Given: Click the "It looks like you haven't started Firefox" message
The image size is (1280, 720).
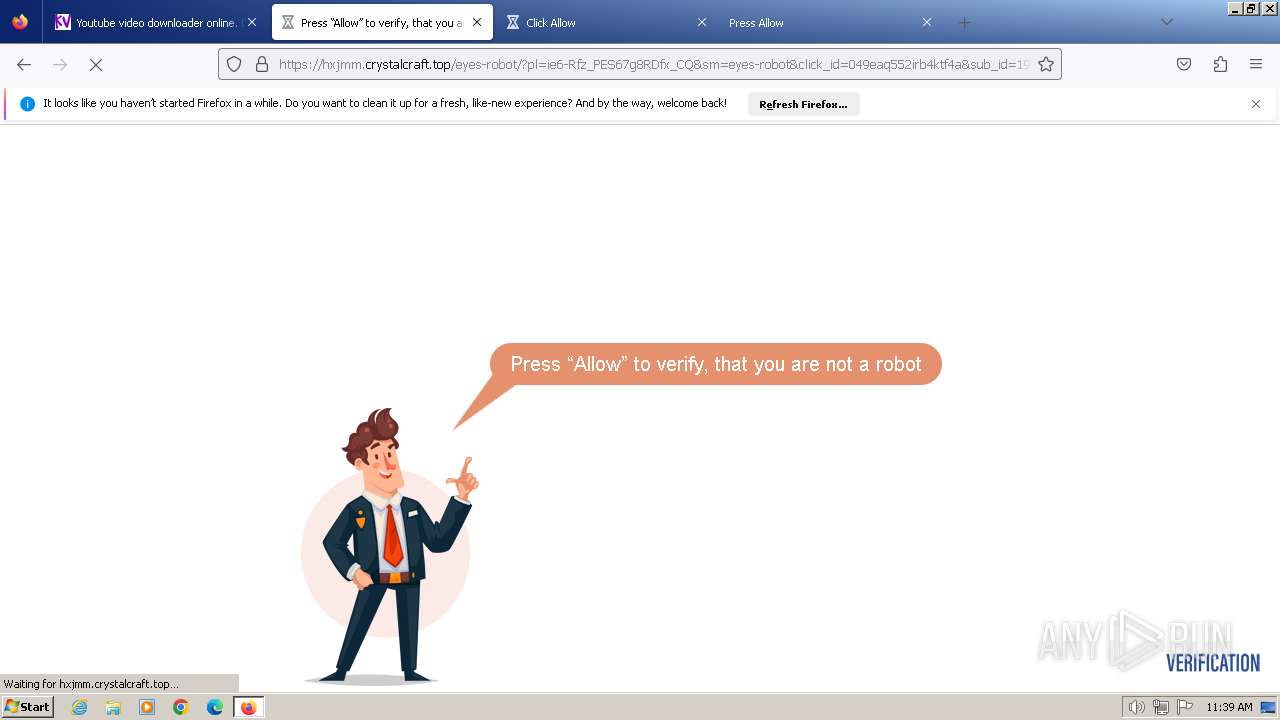Looking at the screenshot, I should (x=385, y=103).
